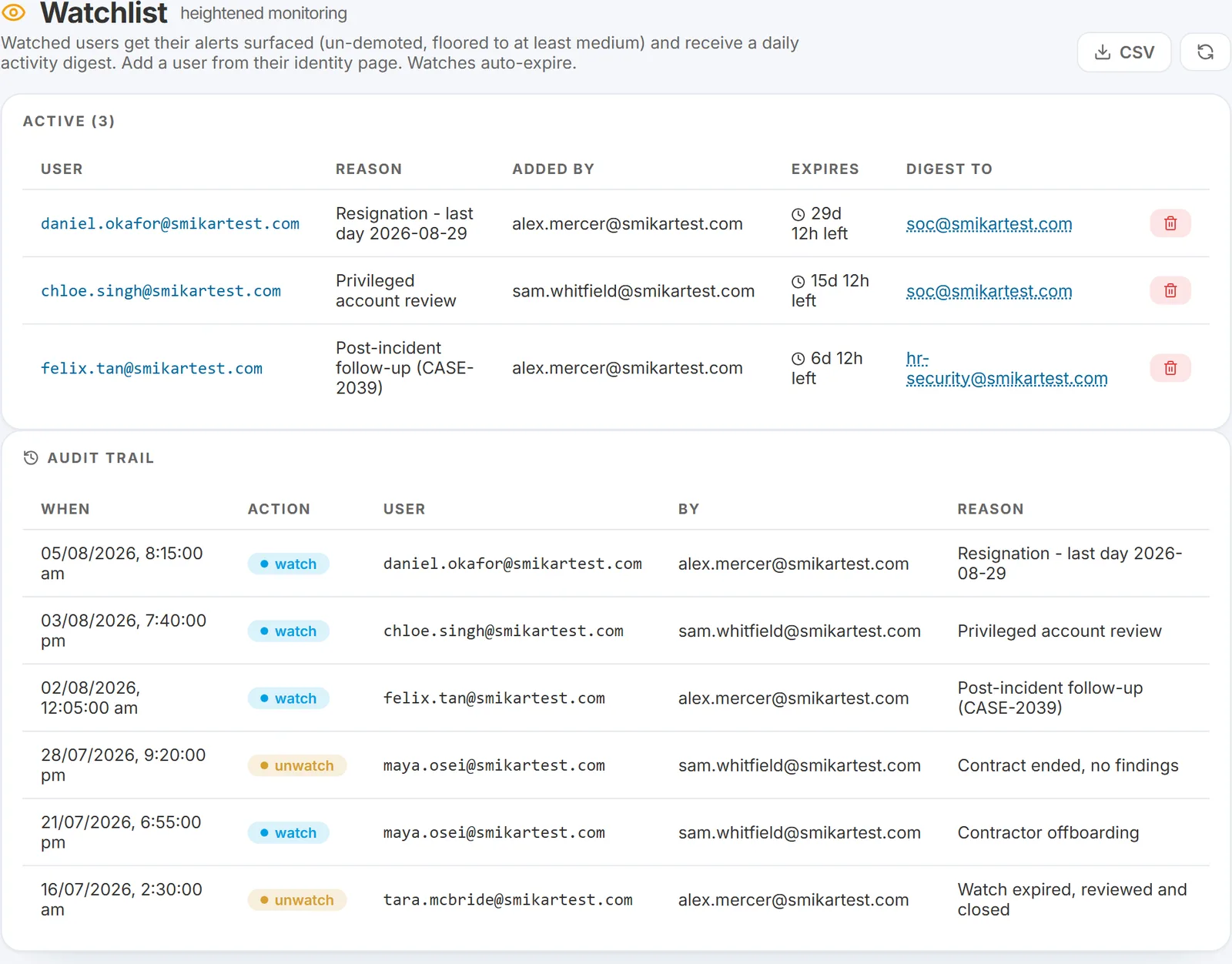Export the watchlist as CSV
This screenshot has width=1232, height=964.
pos(1123,52)
